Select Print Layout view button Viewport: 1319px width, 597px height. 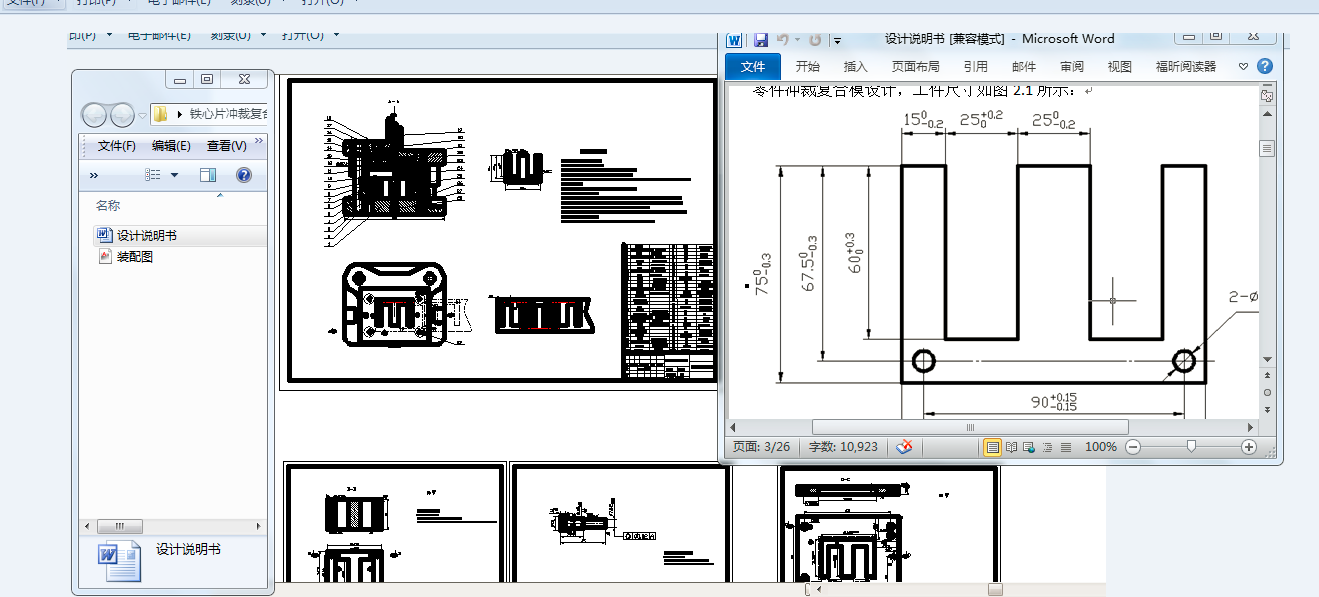click(992, 447)
